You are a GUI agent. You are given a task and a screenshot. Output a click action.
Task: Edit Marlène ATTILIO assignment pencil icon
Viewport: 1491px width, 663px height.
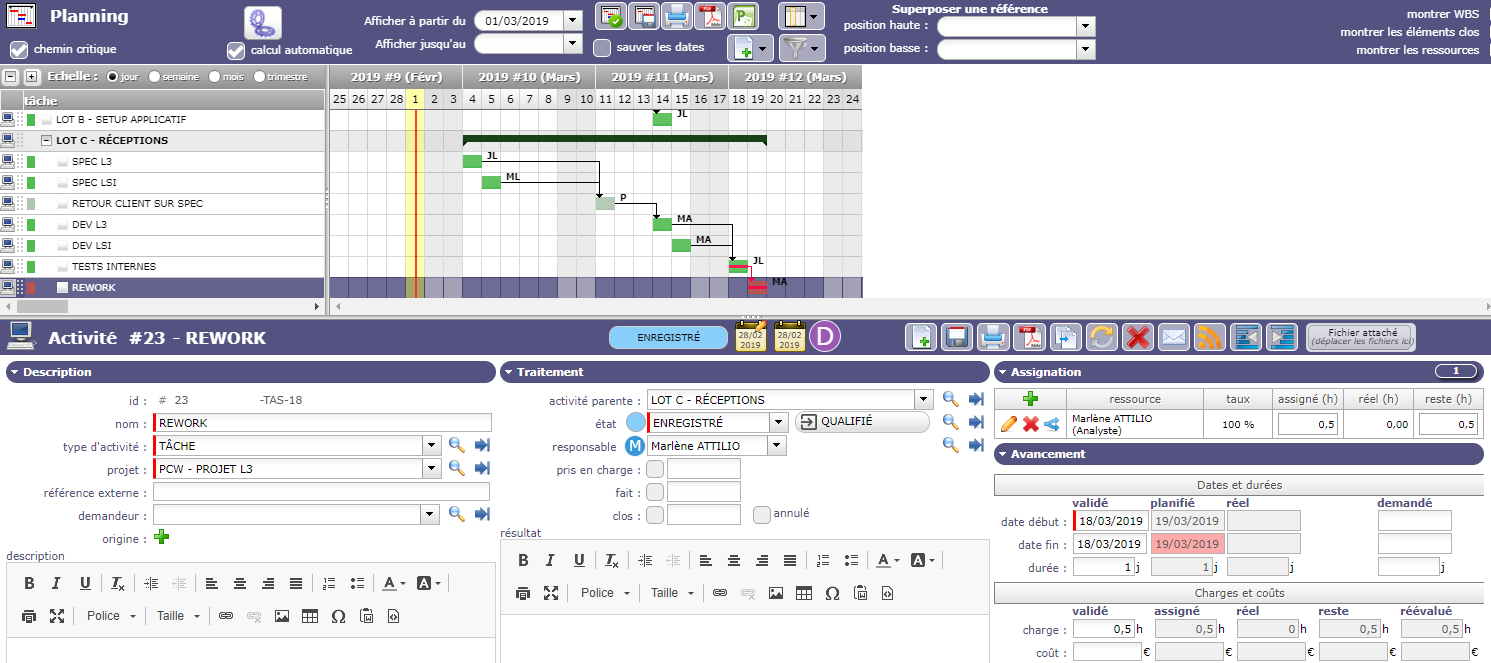coord(1009,425)
